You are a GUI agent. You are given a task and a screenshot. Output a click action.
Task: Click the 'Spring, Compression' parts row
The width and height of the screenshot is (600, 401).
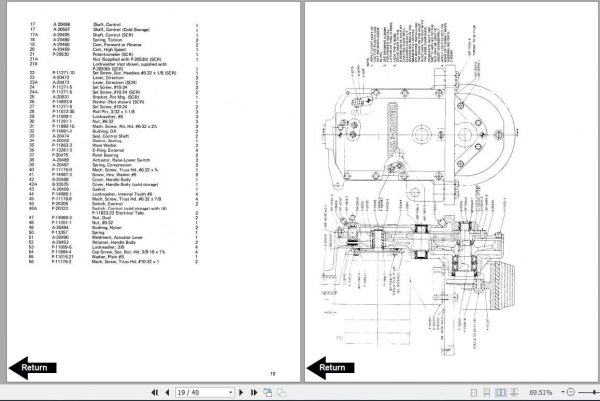(x=113, y=165)
